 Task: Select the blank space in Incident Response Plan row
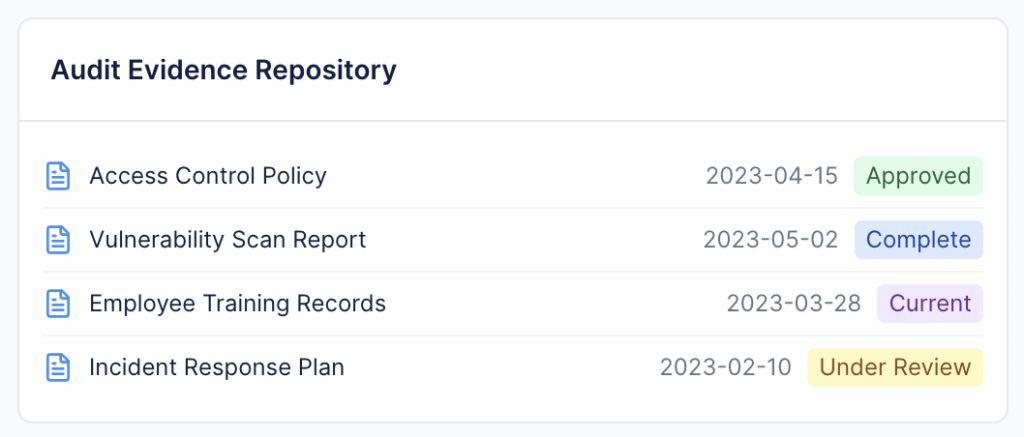click(500, 367)
